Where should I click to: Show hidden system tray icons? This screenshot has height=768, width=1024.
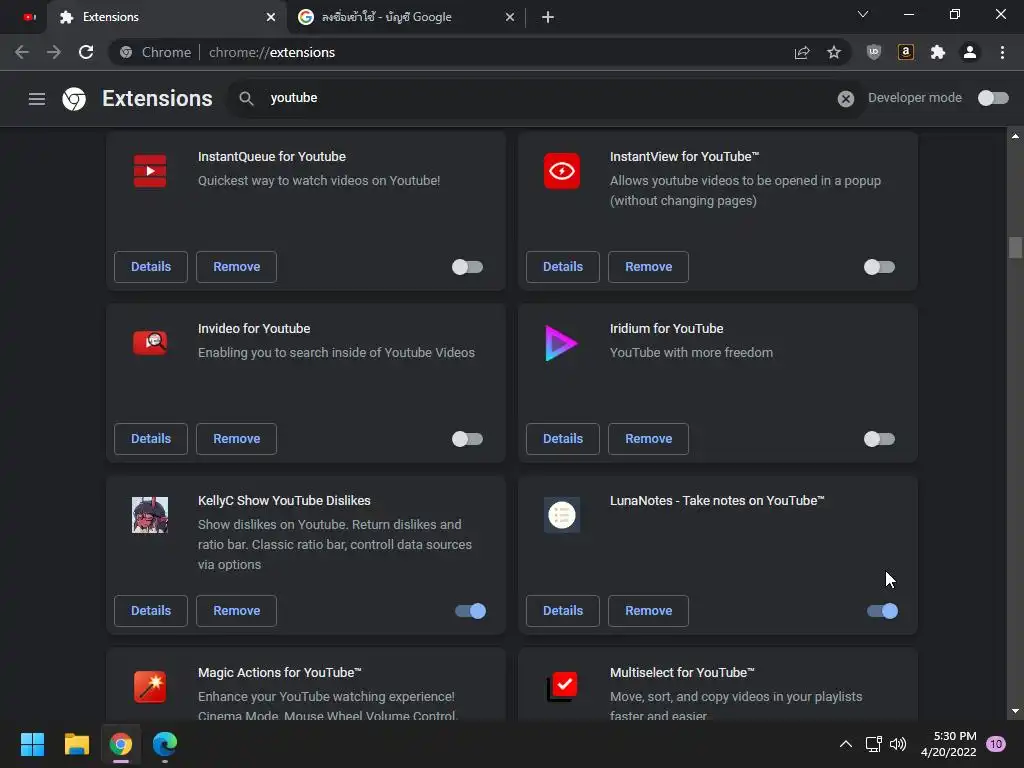click(x=845, y=744)
